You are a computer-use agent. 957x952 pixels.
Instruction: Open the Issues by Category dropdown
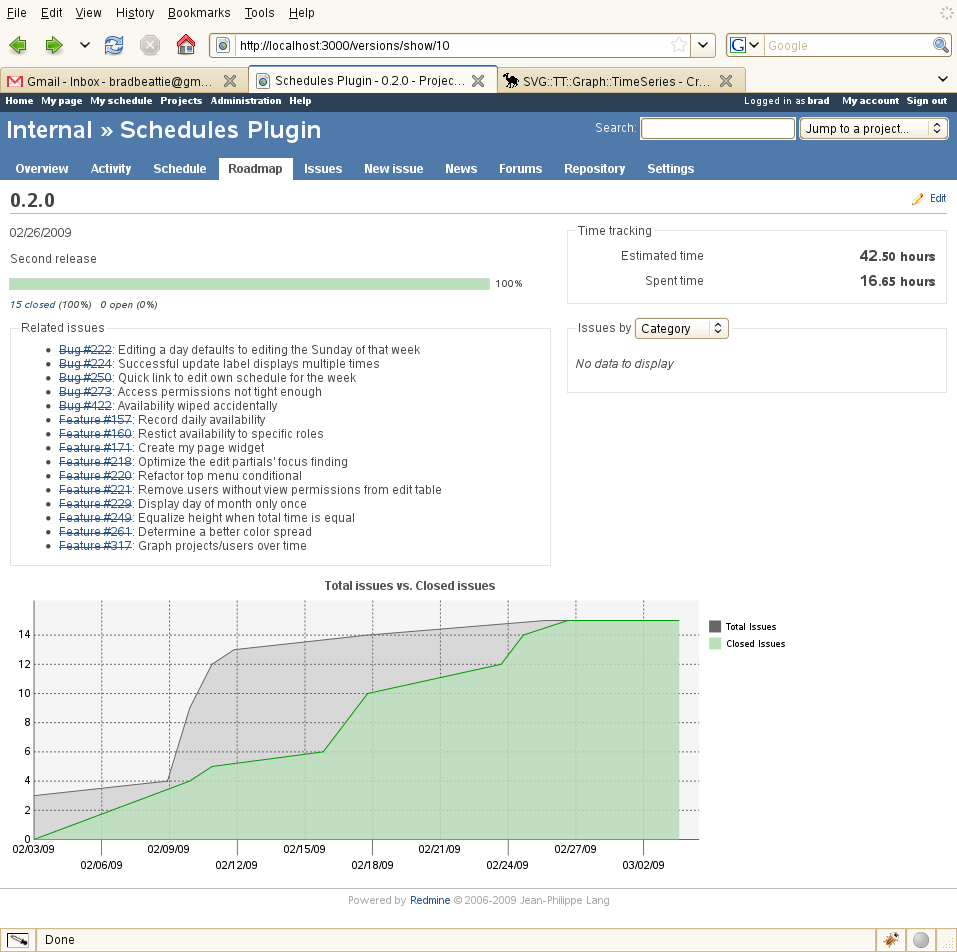(x=681, y=328)
